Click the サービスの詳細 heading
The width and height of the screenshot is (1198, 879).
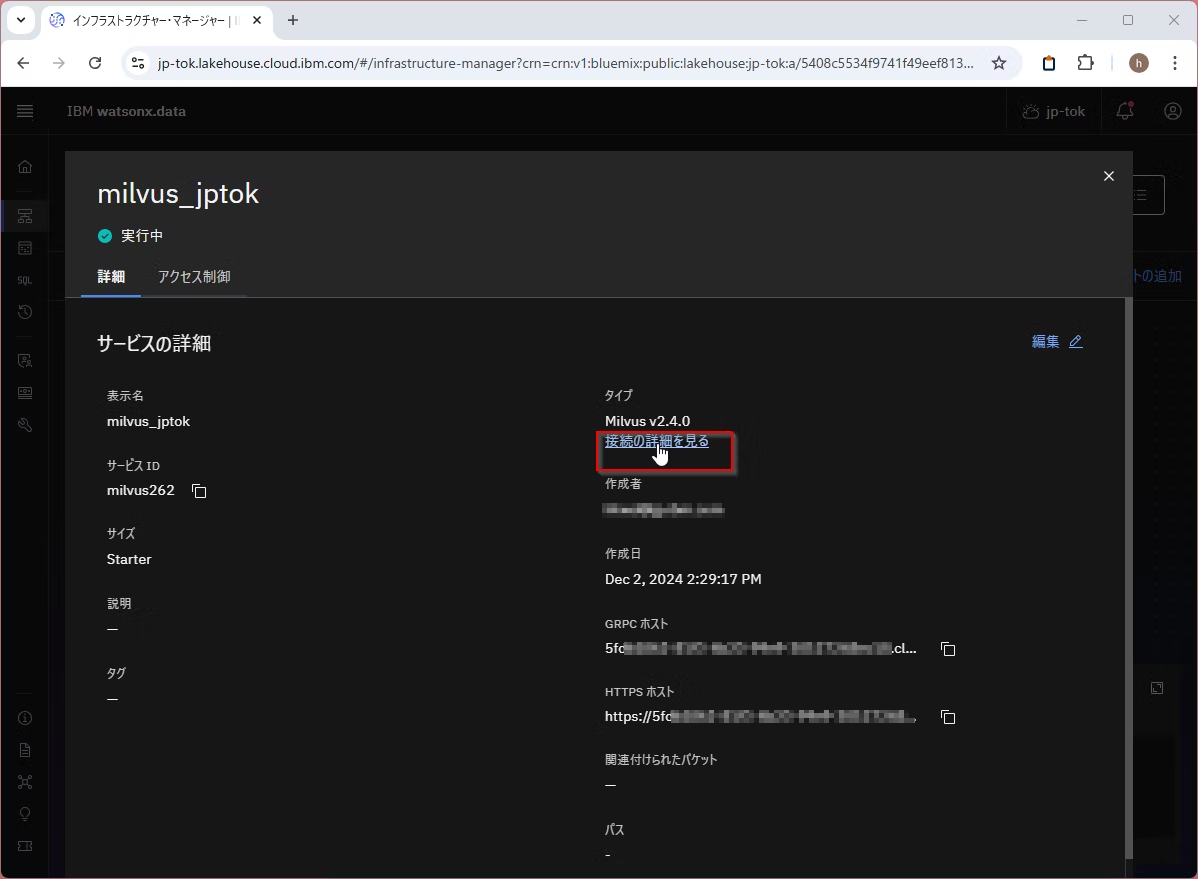pos(154,344)
